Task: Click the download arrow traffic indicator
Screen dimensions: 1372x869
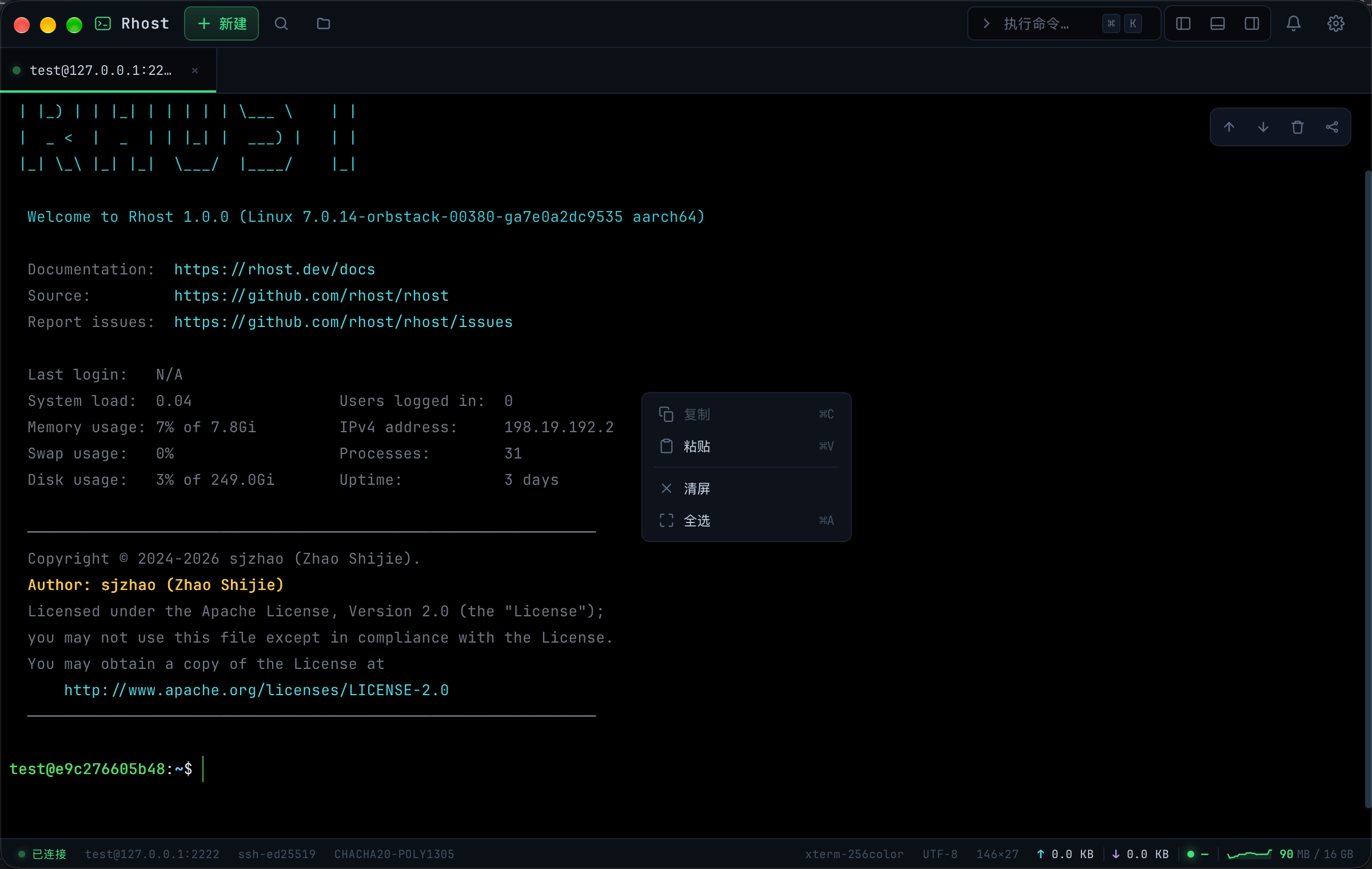Action: [1140, 854]
